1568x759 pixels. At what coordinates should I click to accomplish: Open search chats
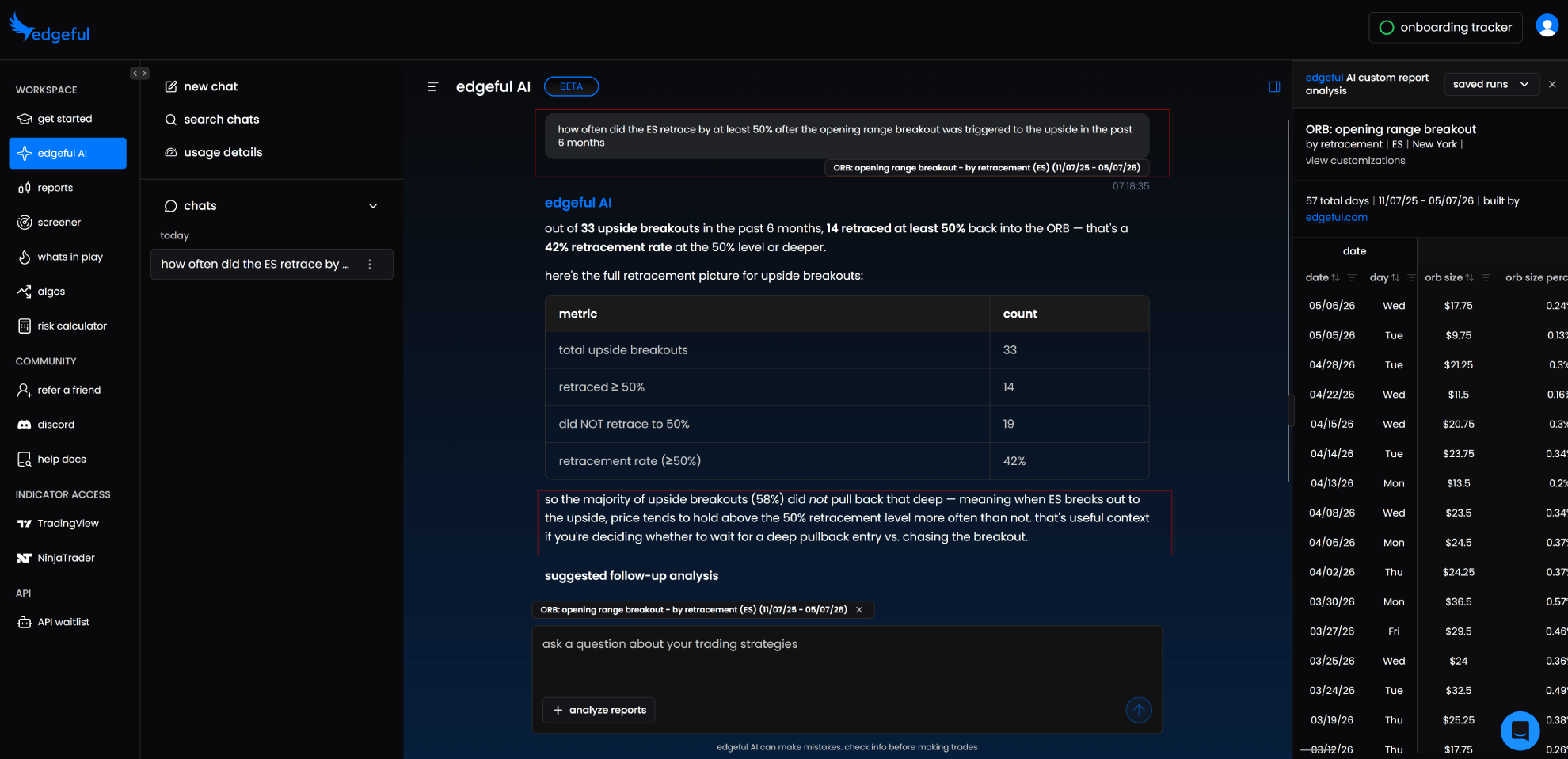[x=212, y=120]
